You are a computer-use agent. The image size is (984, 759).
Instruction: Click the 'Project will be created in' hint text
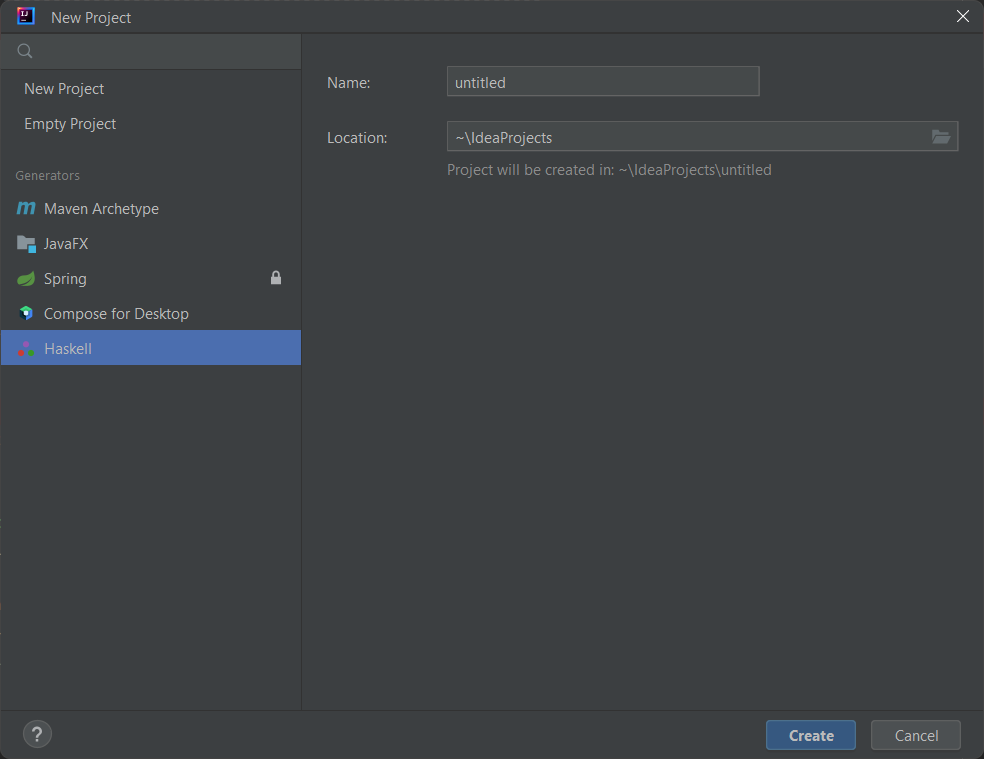609,170
